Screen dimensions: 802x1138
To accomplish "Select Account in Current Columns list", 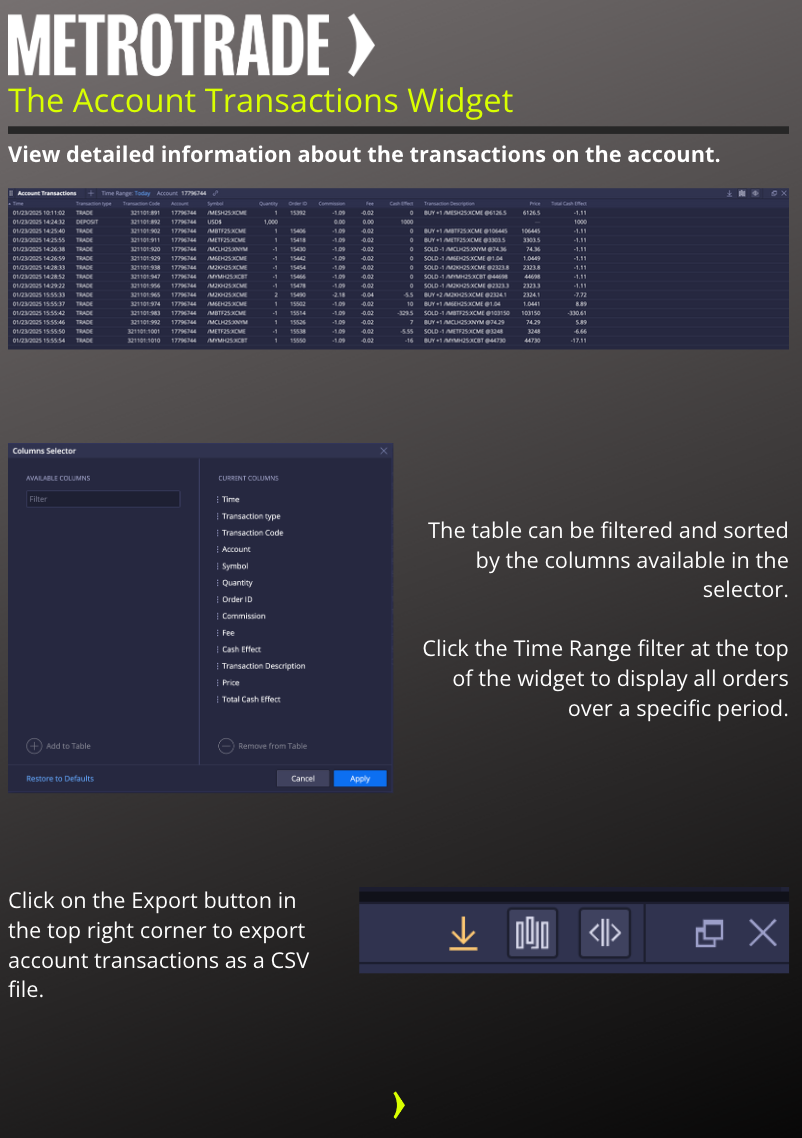I will tap(236, 549).
